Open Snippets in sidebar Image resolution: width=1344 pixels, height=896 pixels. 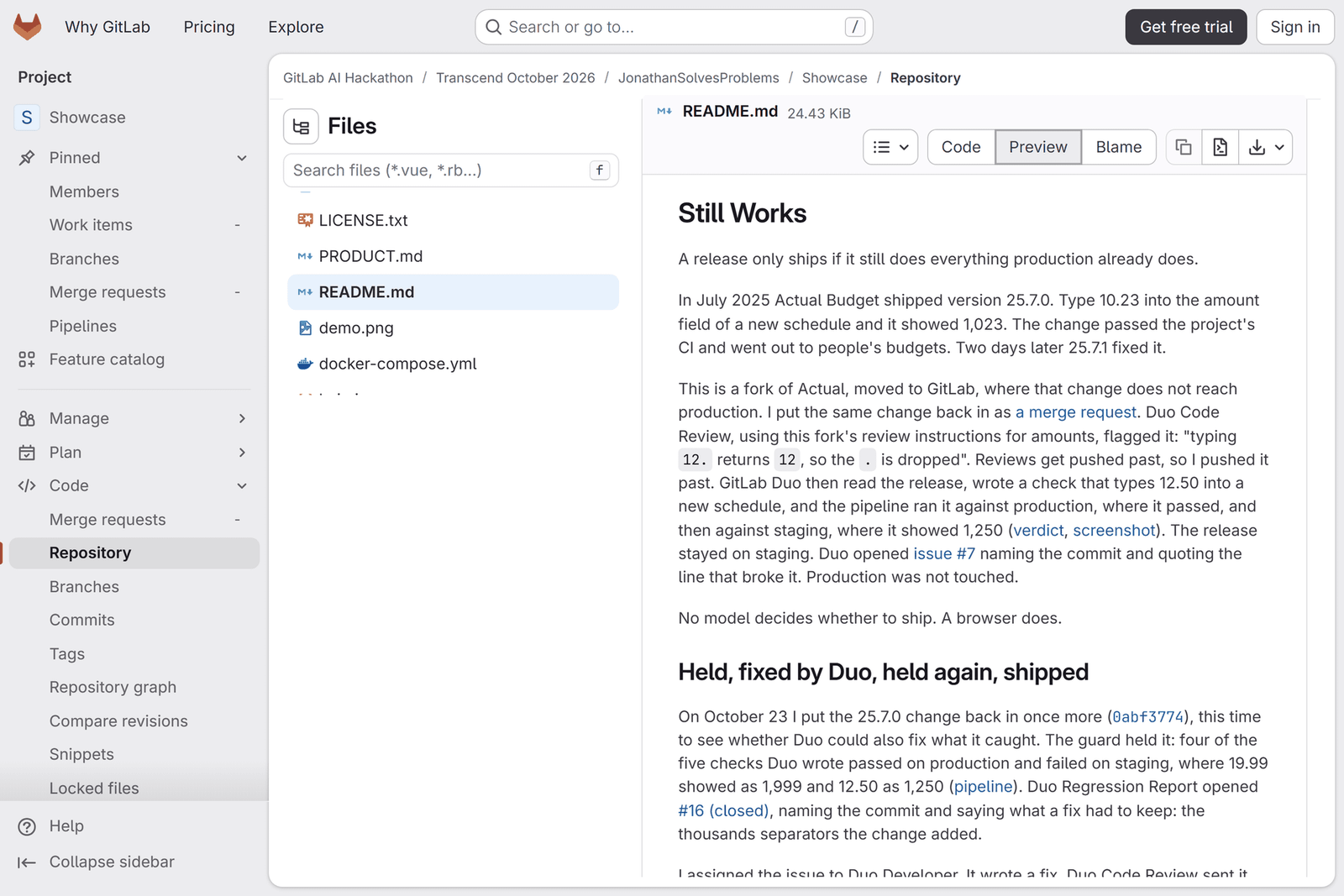click(81, 755)
